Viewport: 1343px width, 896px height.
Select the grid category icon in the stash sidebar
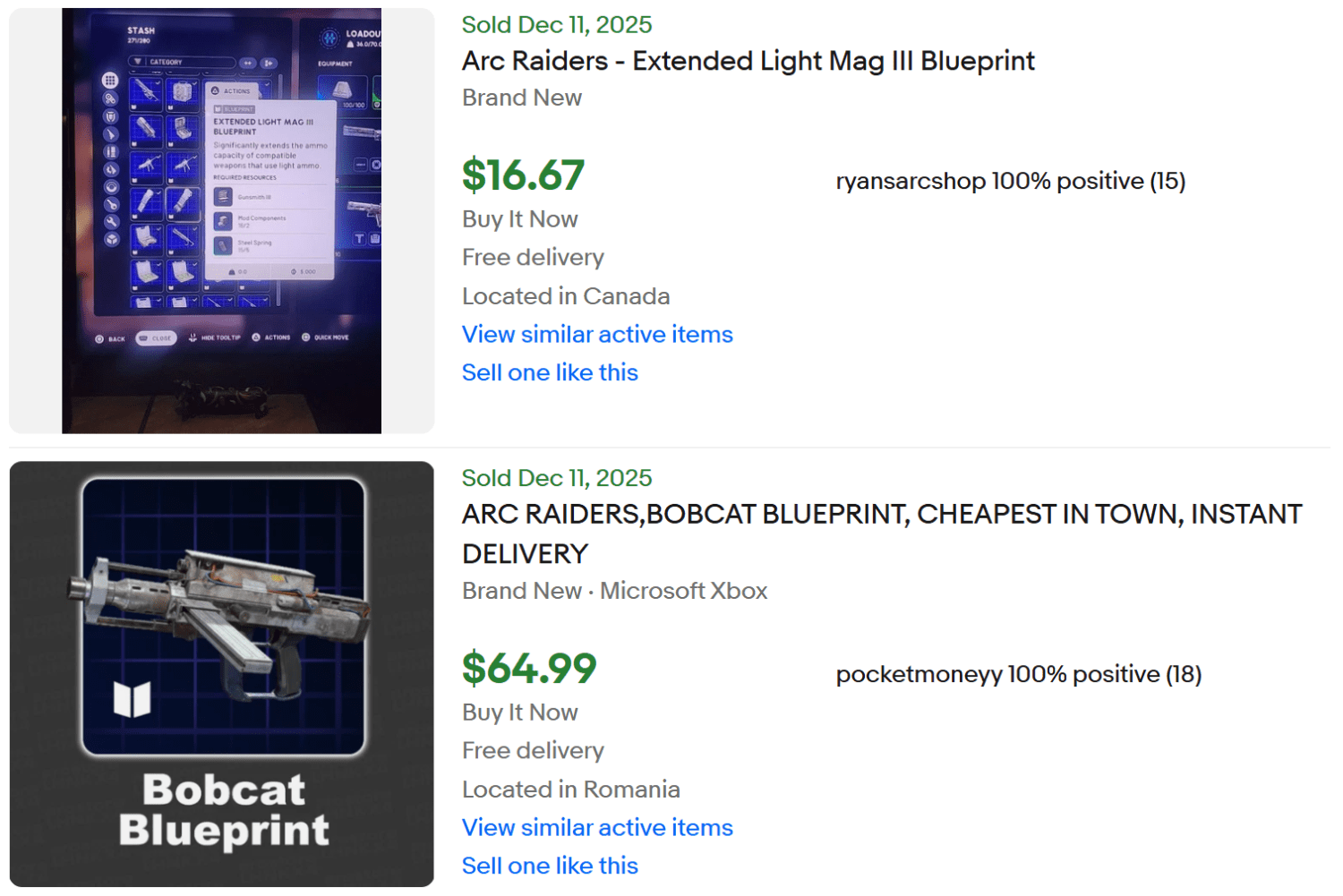(x=111, y=81)
